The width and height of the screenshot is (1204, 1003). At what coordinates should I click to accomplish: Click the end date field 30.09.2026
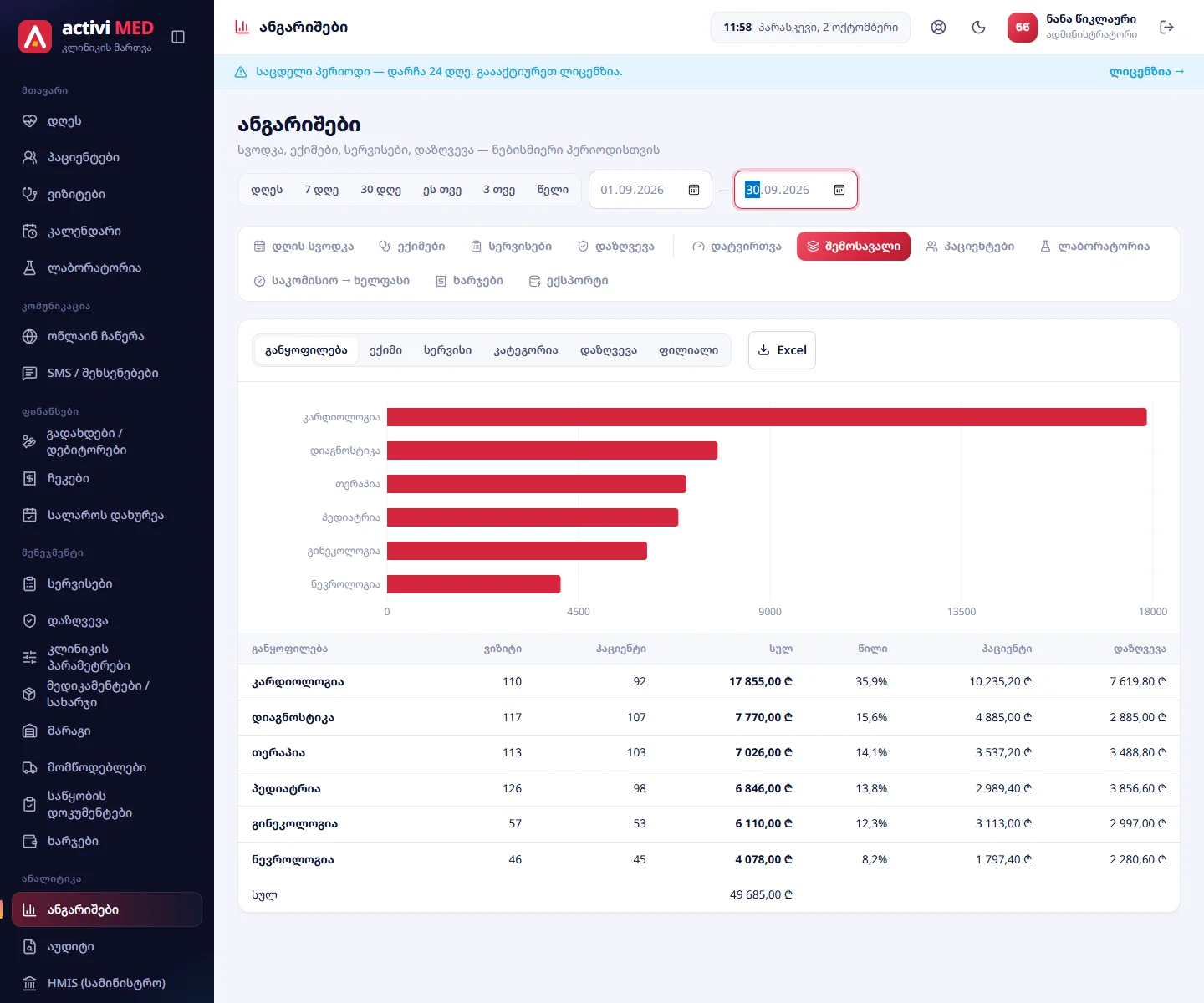[796, 190]
